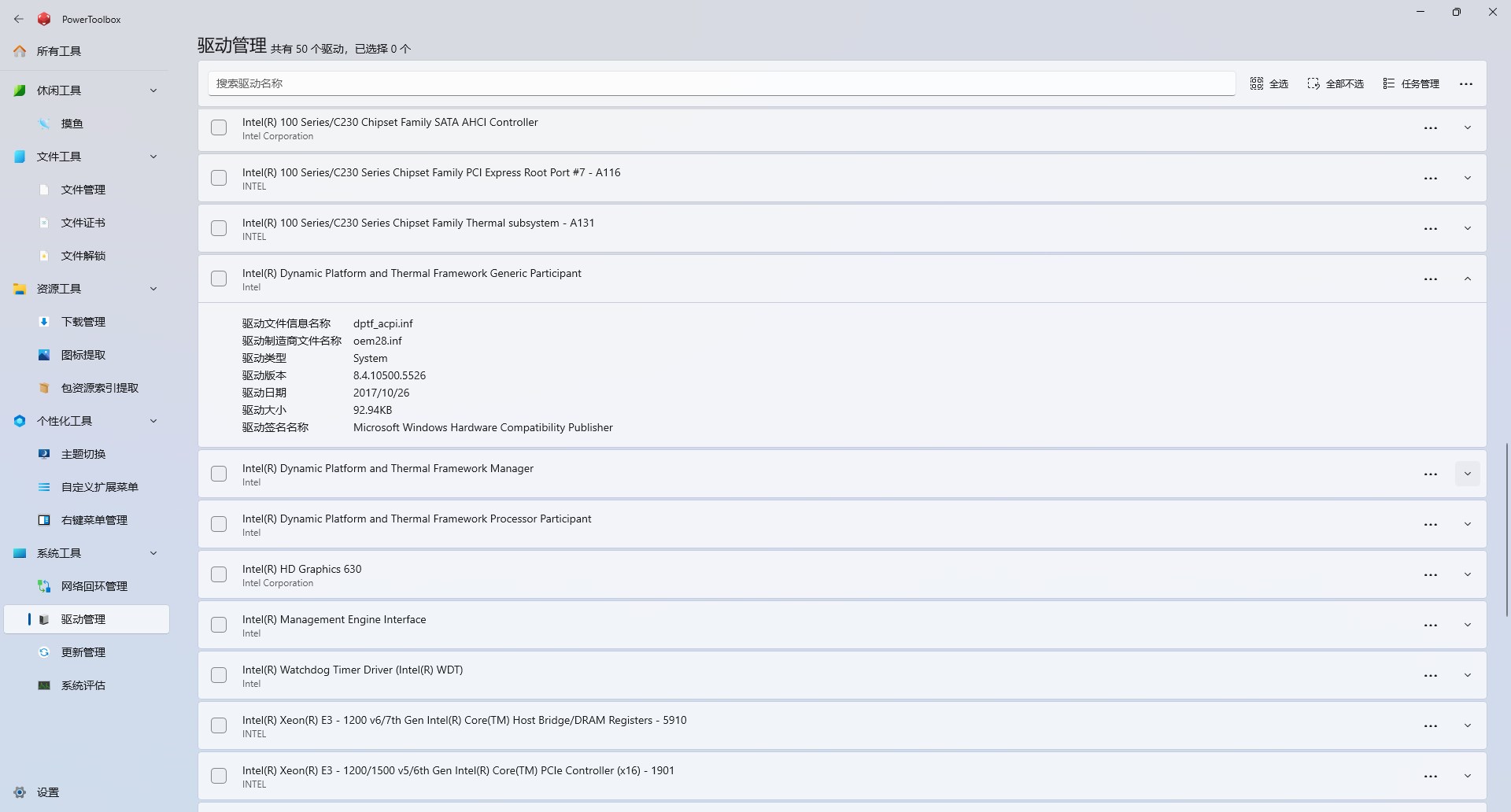Screen dimensions: 1511x812
Task: Expand SATA AHCI Controller details
Action: tap(1467, 127)
